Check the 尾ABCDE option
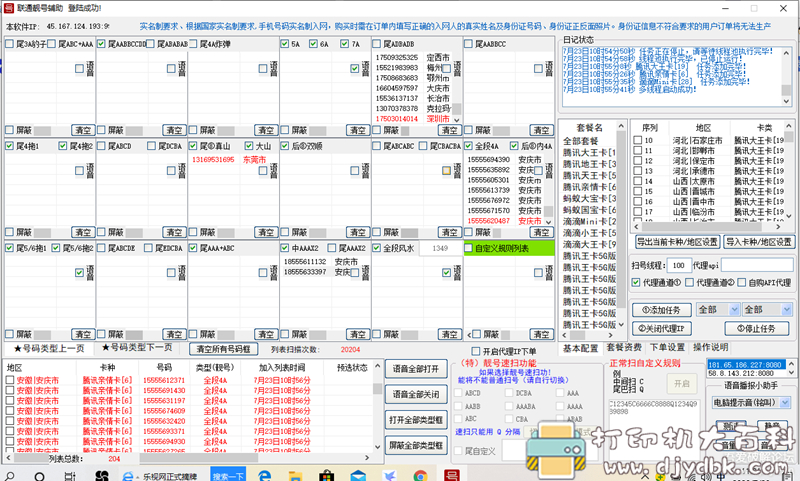The height and width of the screenshot is (481, 800). click(x=102, y=248)
